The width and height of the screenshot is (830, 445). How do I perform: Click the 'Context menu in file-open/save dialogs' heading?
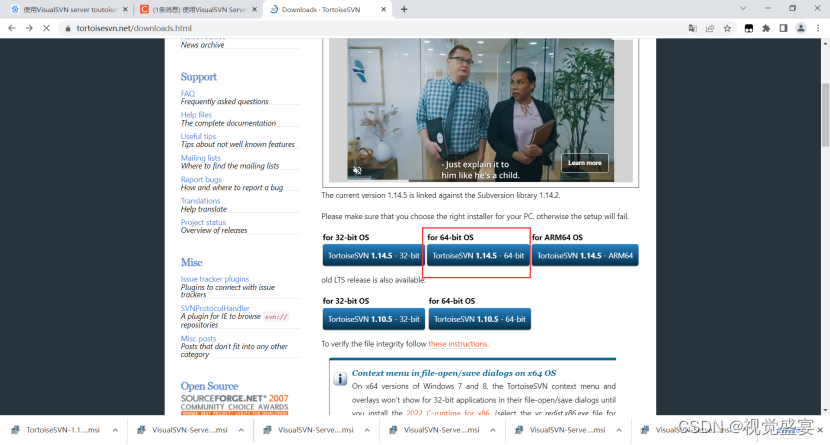click(x=454, y=373)
